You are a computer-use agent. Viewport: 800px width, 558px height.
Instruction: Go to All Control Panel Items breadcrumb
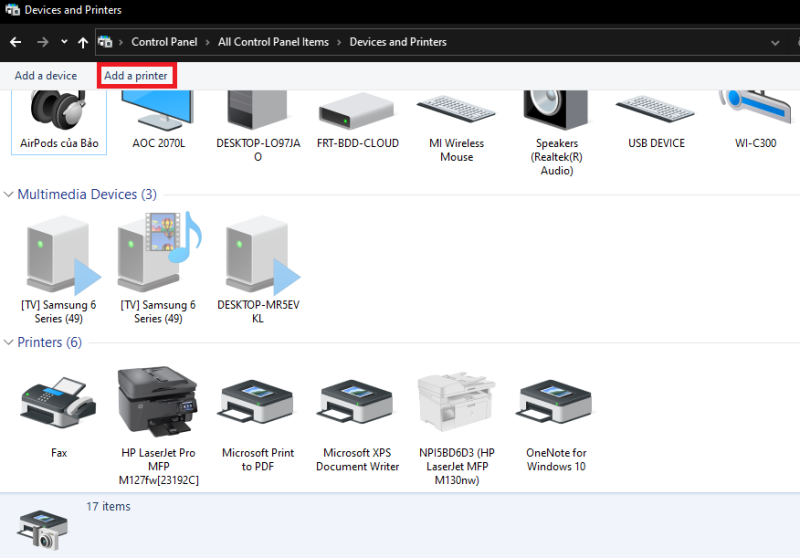tap(273, 42)
